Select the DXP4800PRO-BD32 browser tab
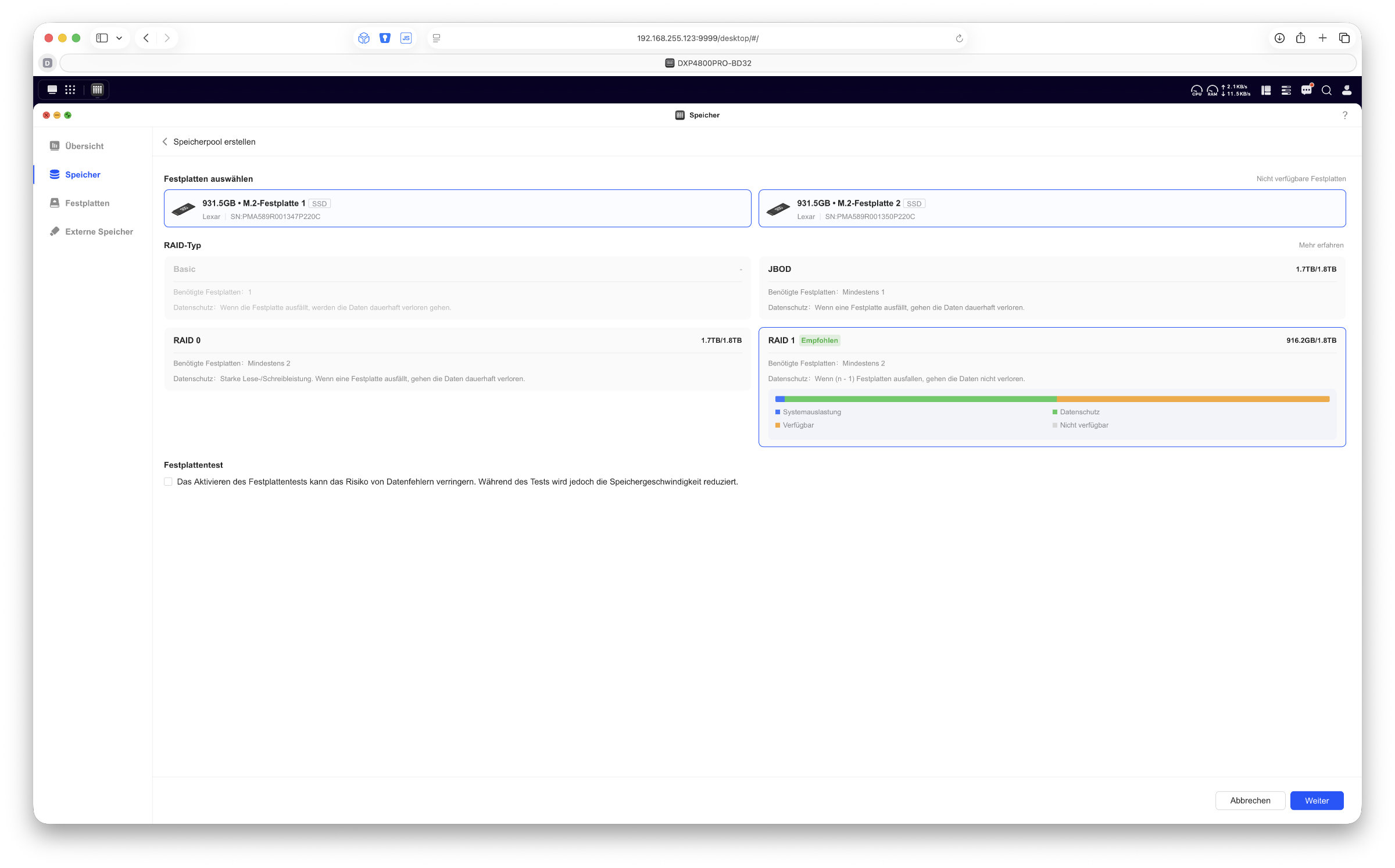The image size is (1395, 868). coord(708,63)
